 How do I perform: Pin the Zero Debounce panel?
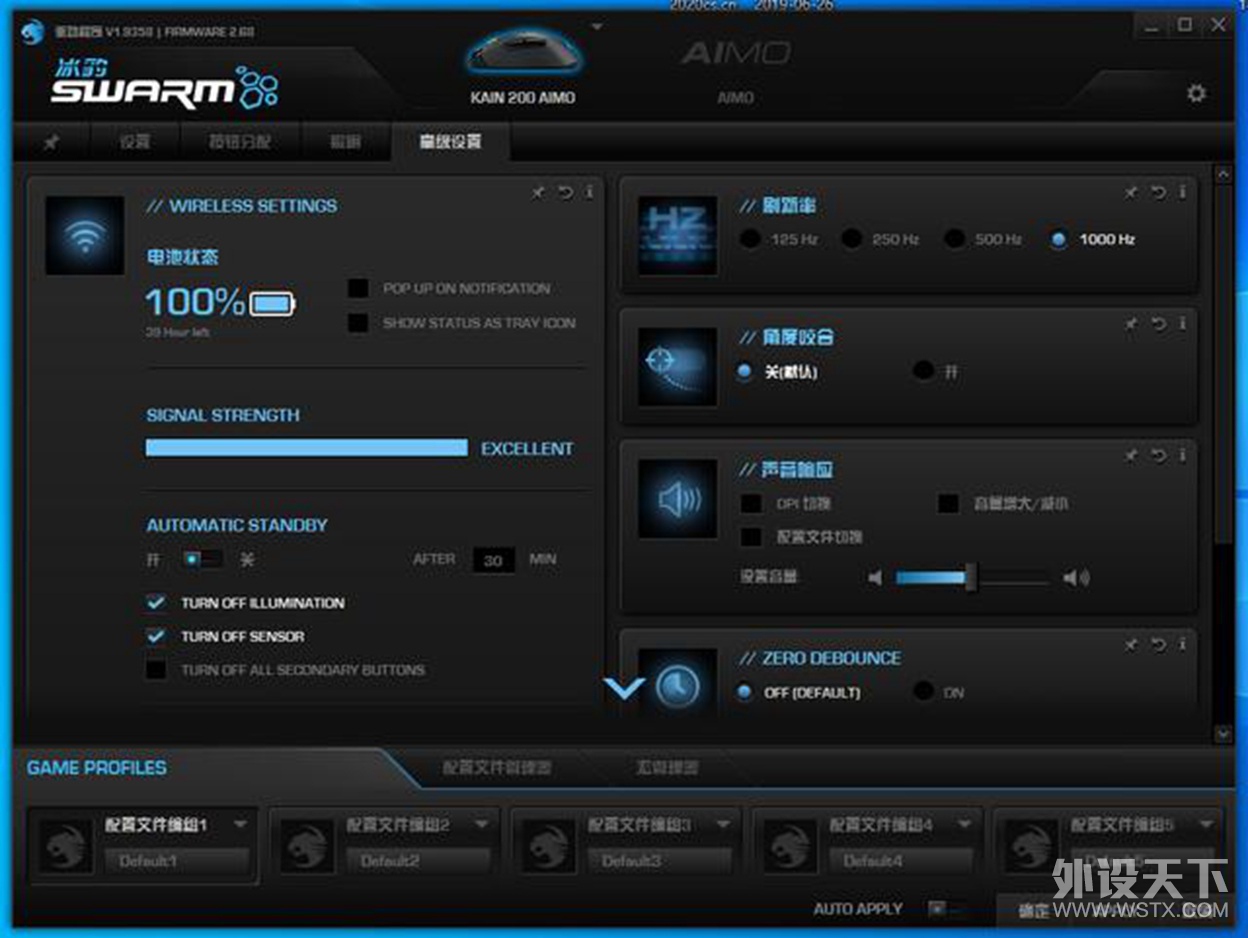(1132, 644)
